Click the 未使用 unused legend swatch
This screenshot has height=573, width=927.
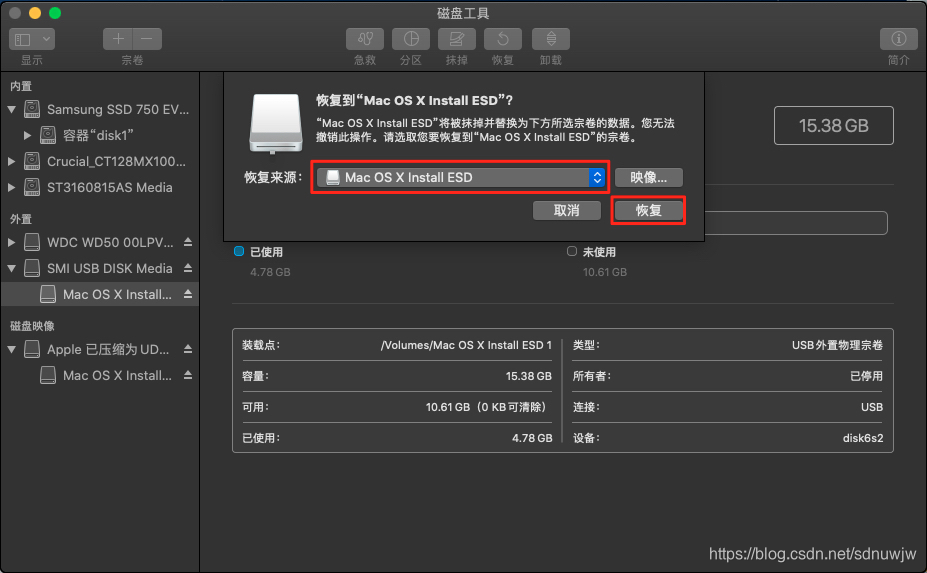(572, 251)
